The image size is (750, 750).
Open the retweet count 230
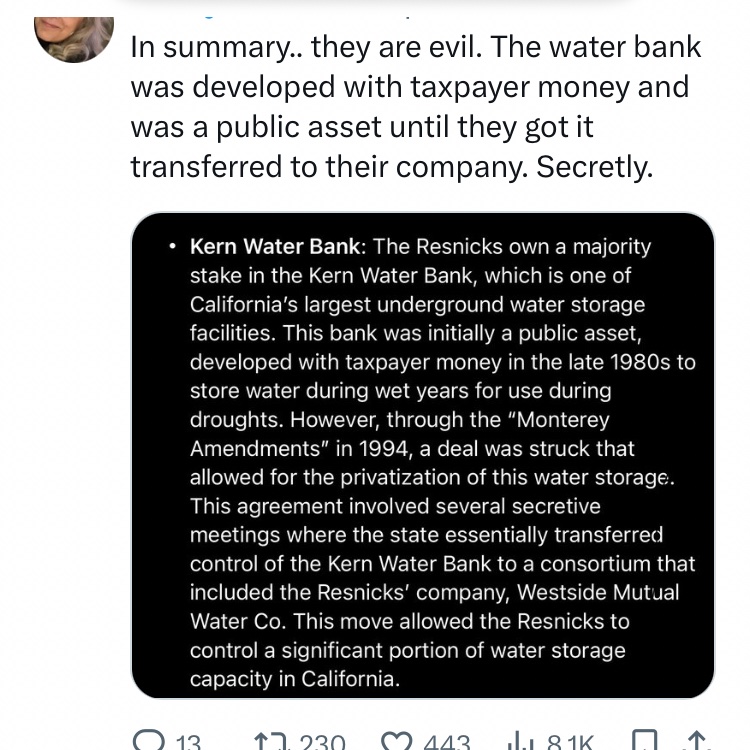(322, 742)
